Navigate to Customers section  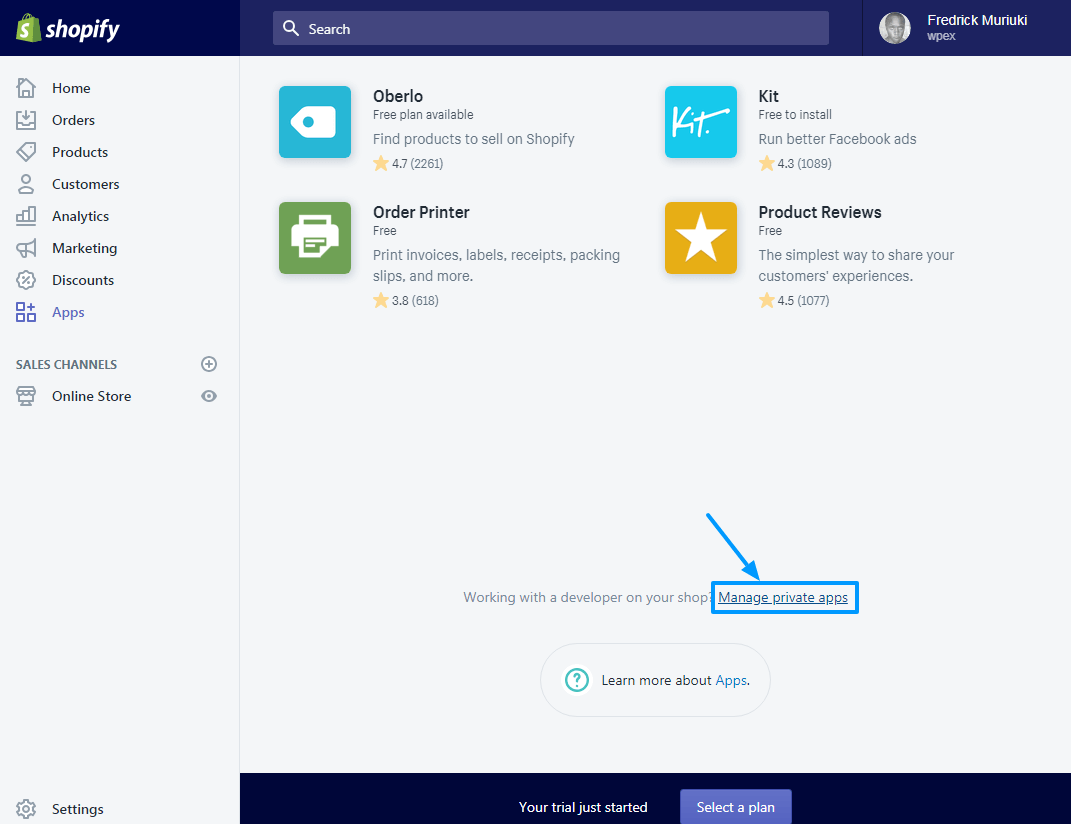pyautogui.click(x=85, y=184)
